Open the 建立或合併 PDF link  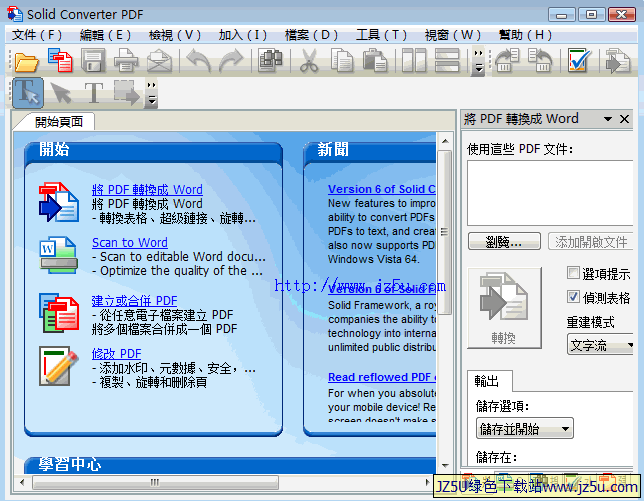click(134, 301)
